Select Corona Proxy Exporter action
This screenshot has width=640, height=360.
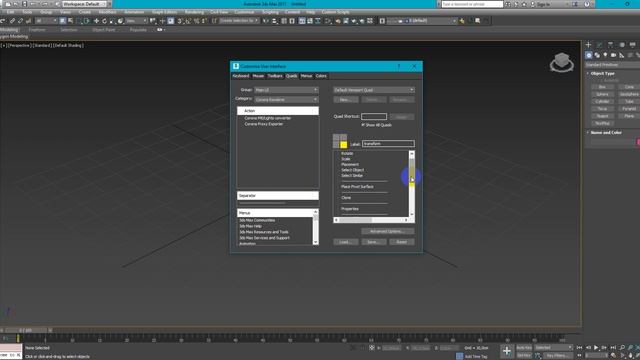click(264, 124)
